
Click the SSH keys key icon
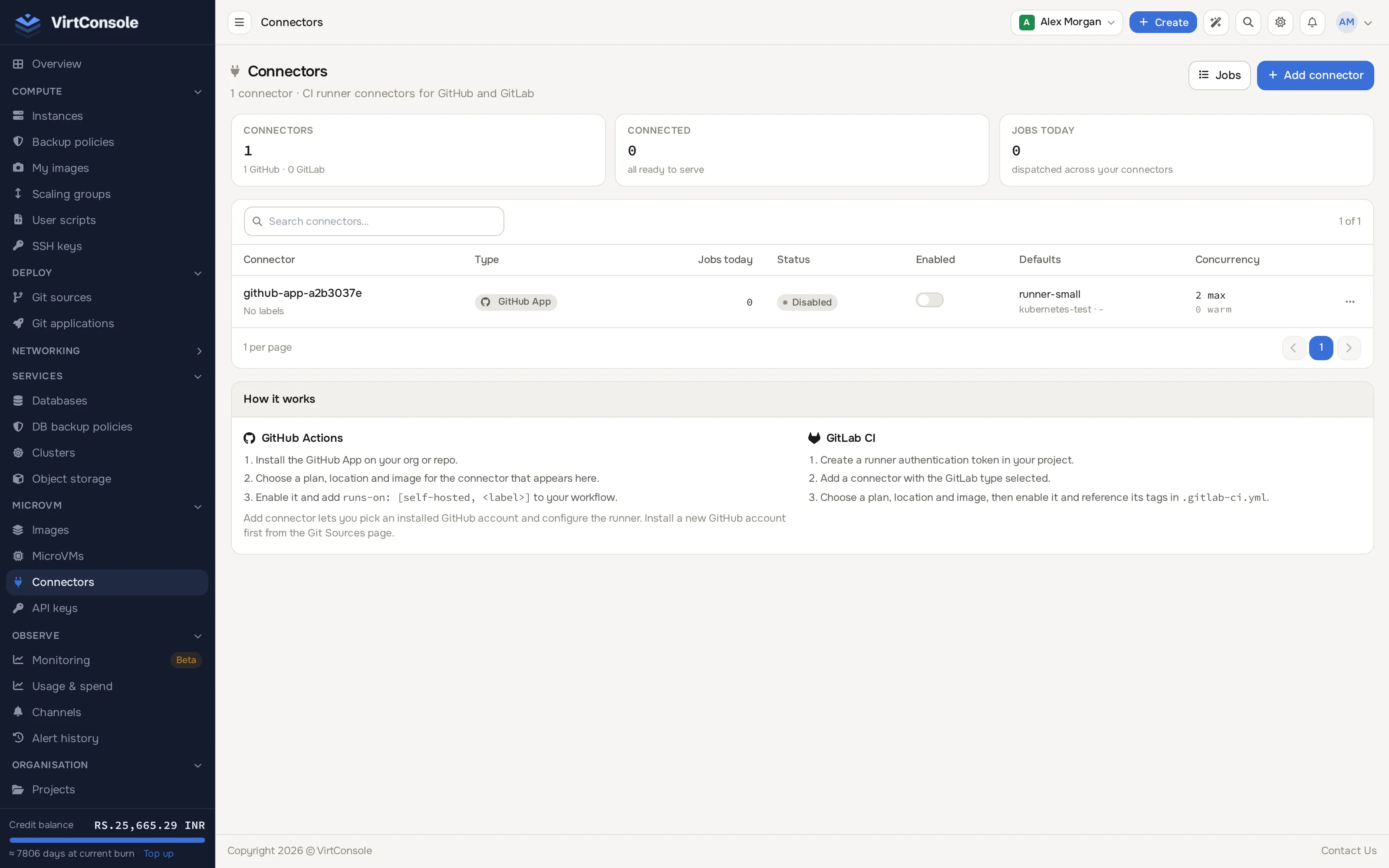point(18,246)
